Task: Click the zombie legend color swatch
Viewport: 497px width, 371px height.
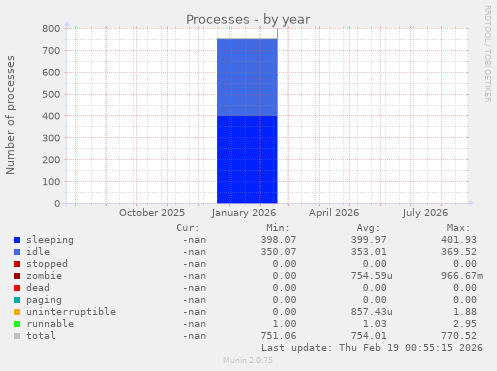Action: click(17, 276)
